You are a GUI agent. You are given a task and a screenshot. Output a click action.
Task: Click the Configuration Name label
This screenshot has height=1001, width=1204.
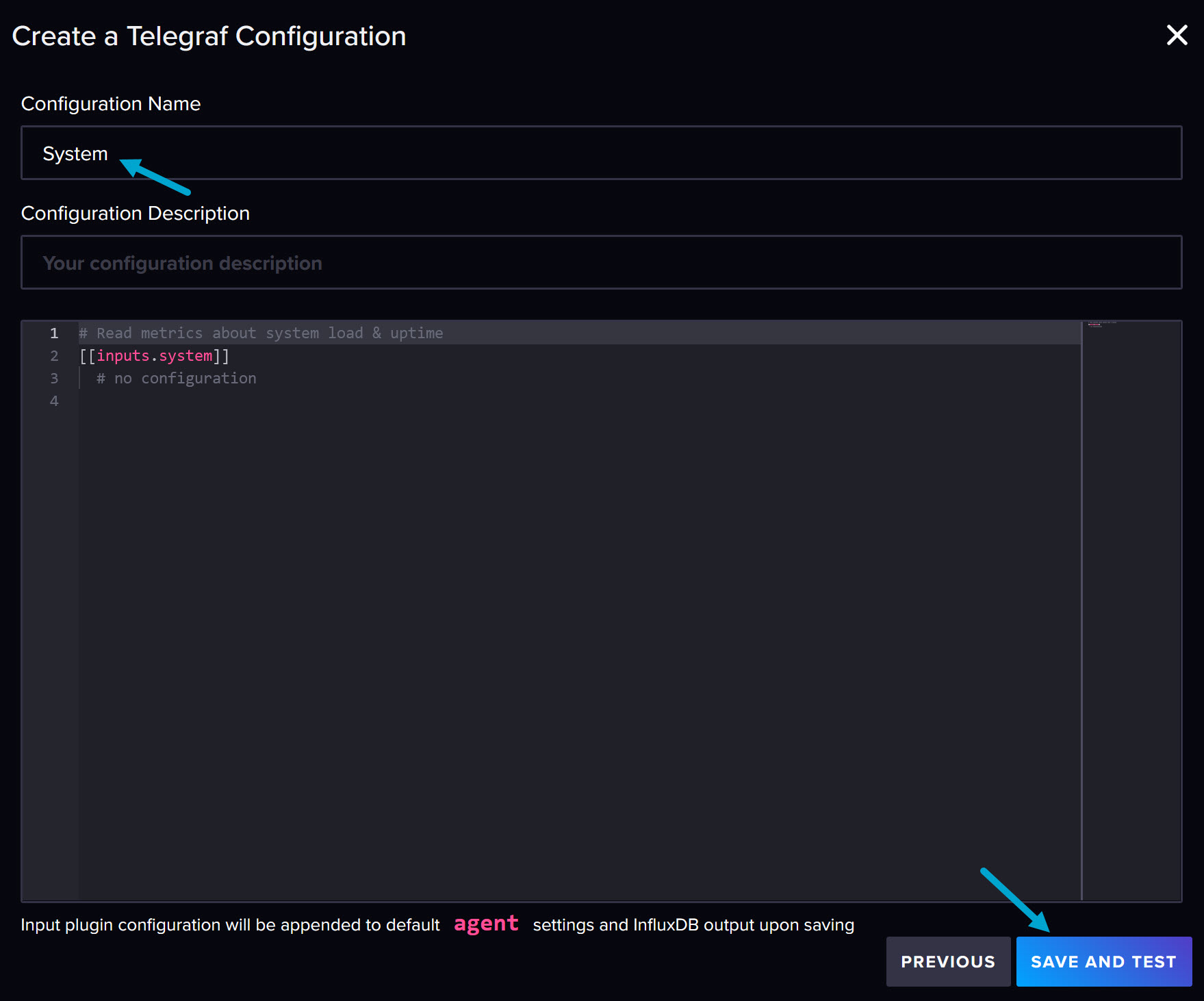(x=111, y=103)
